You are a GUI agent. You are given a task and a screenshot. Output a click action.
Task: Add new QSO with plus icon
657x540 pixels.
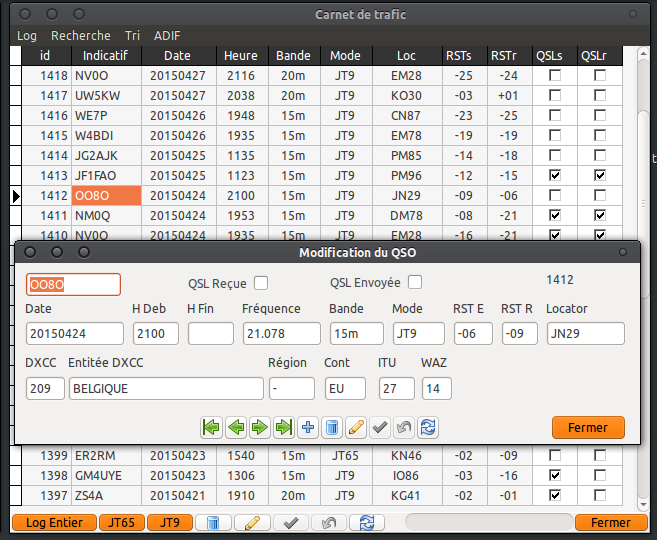[x=308, y=427]
